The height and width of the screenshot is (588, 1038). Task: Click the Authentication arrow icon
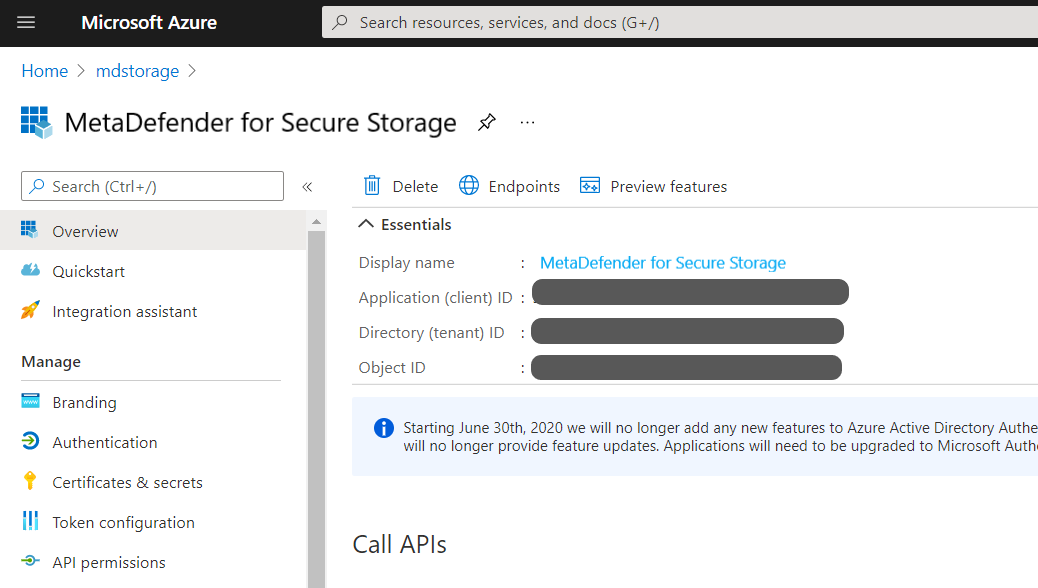tap(30, 440)
